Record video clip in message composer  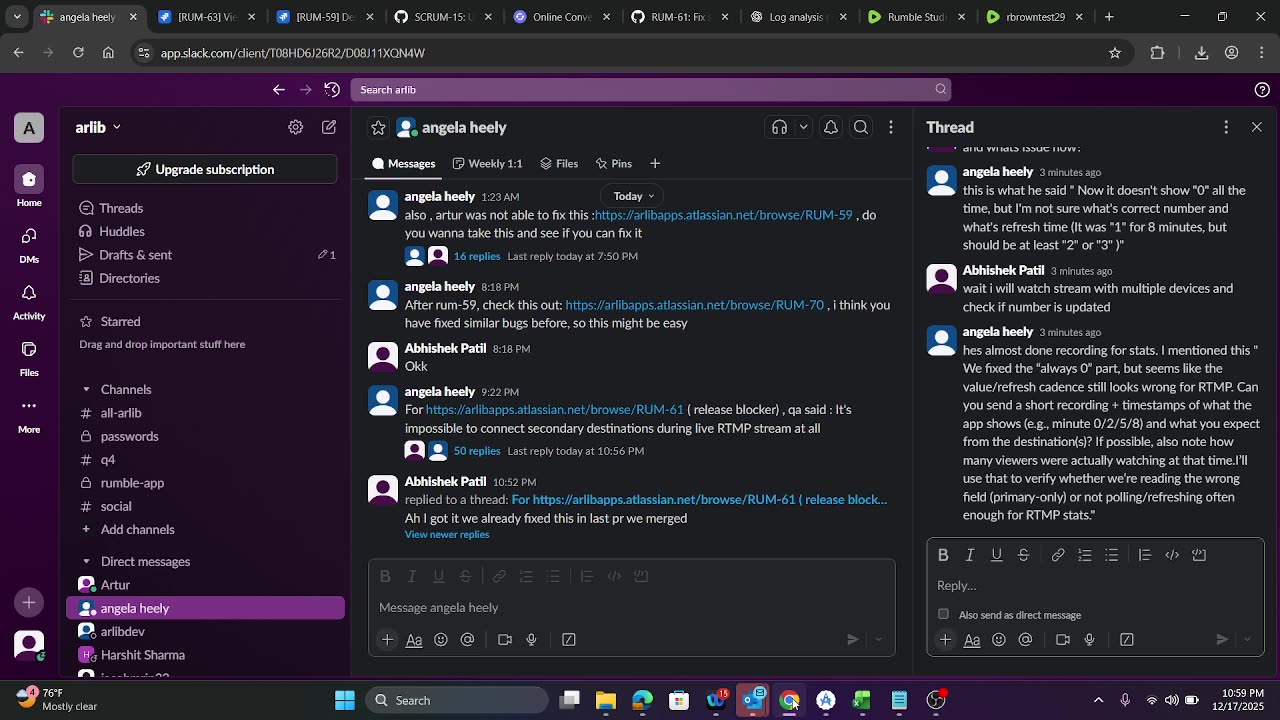pyautogui.click(x=505, y=640)
